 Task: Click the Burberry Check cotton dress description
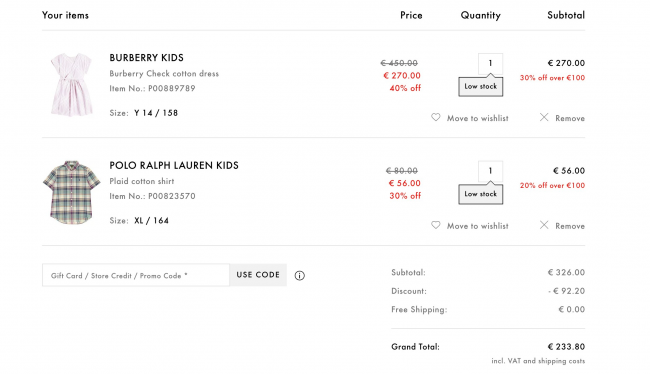point(164,74)
